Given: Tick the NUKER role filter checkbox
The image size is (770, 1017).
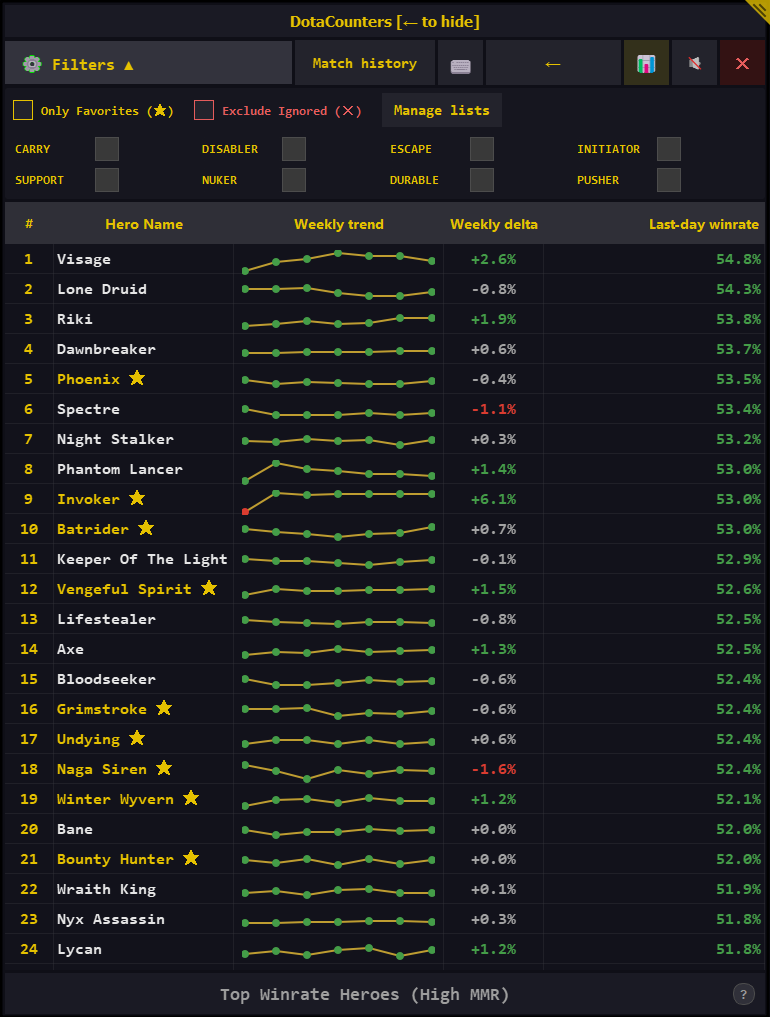Looking at the screenshot, I should tap(294, 180).
